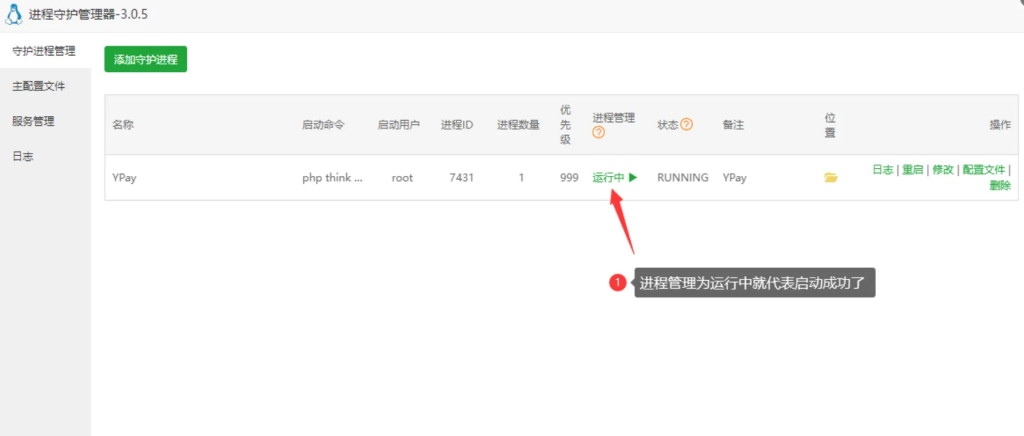The height and width of the screenshot is (436, 1024).
Task: Click the 进程数量 column header
Action: [519, 125]
